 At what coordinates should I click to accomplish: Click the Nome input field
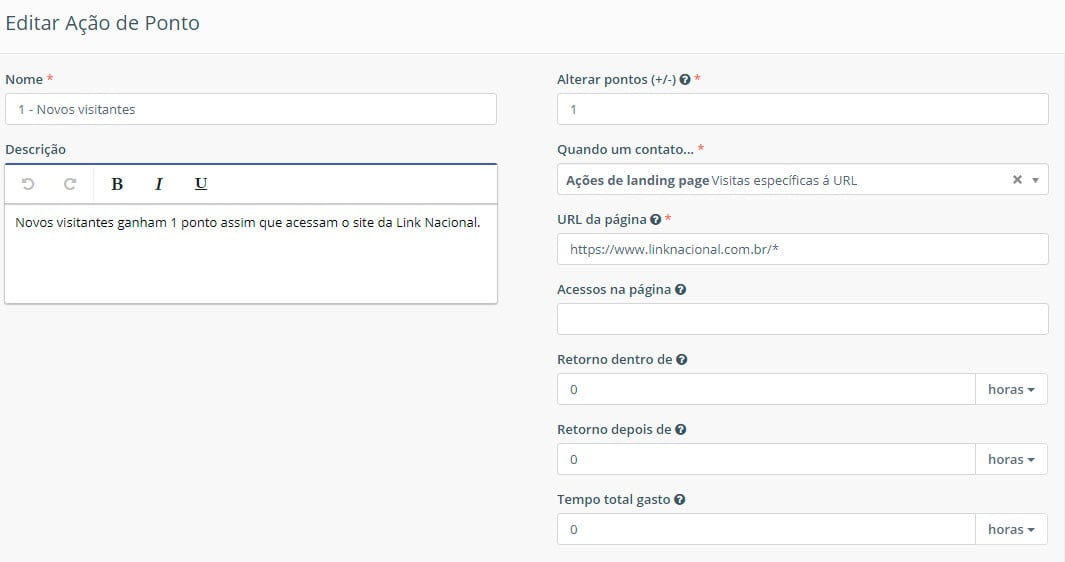click(250, 109)
